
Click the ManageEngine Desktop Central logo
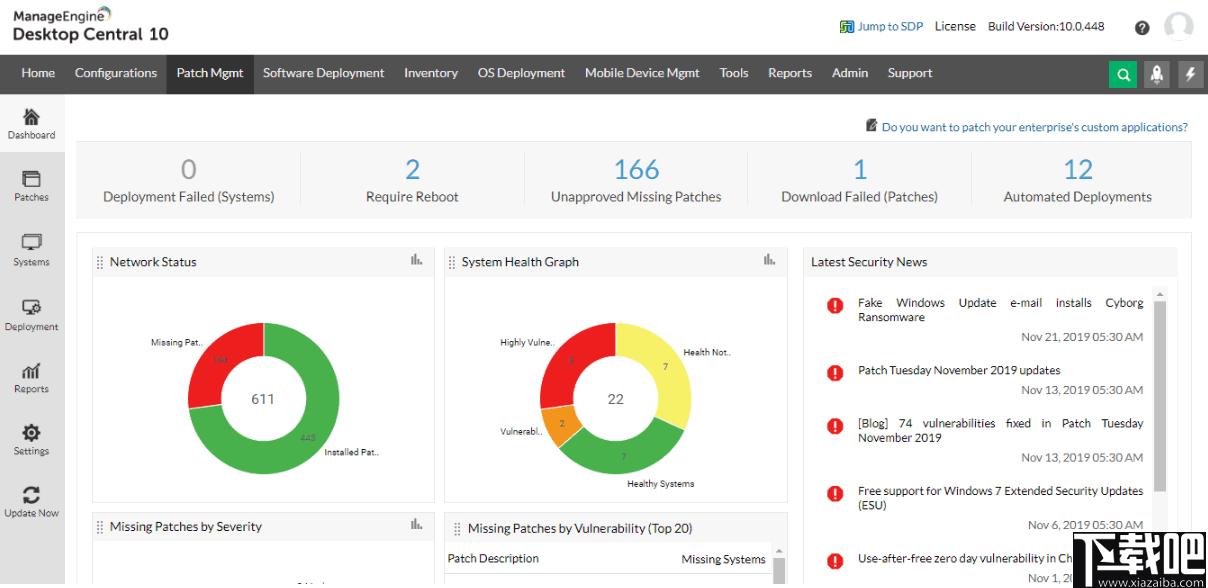90,25
